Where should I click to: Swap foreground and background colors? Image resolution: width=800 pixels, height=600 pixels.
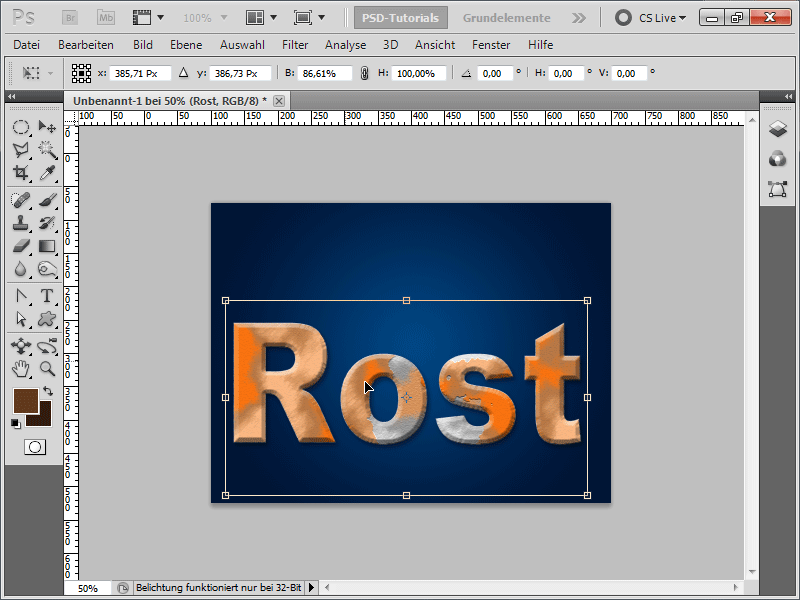(48, 391)
